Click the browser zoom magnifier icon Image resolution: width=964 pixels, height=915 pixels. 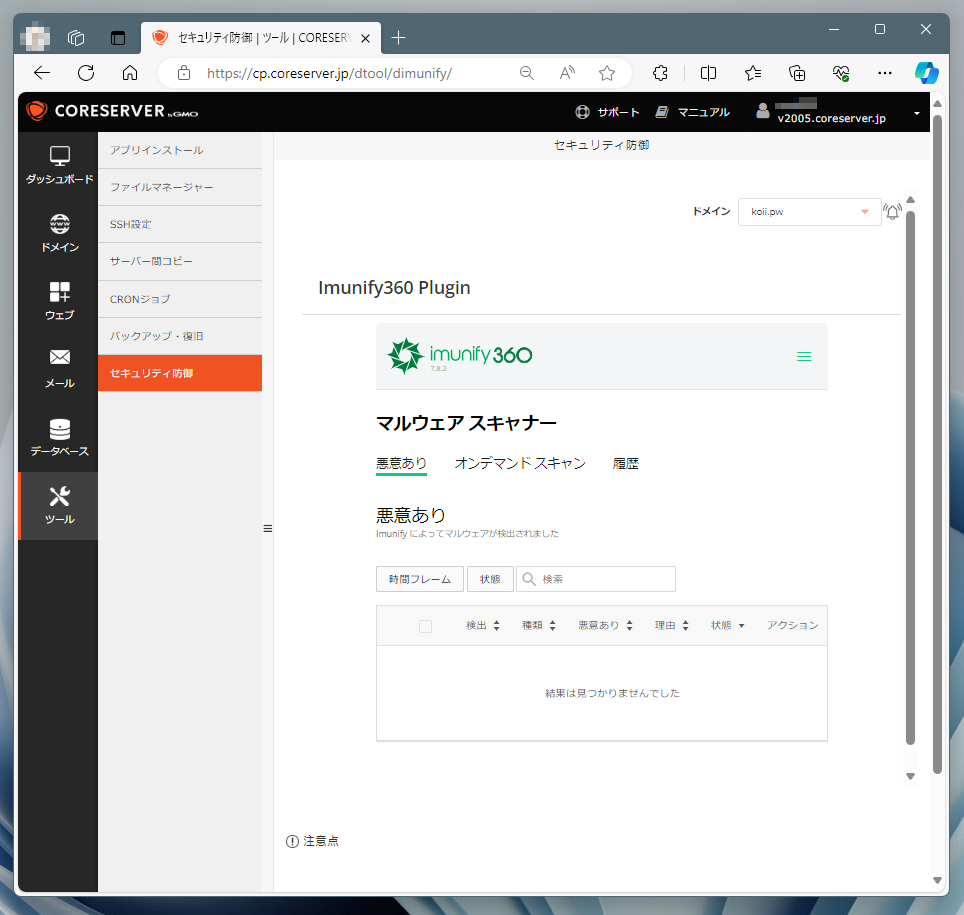point(526,73)
